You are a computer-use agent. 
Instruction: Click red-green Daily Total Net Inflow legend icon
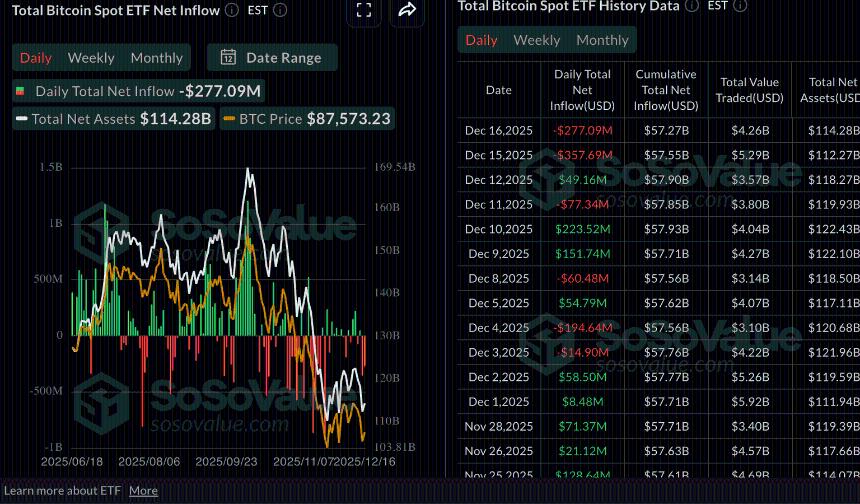click(x=21, y=91)
